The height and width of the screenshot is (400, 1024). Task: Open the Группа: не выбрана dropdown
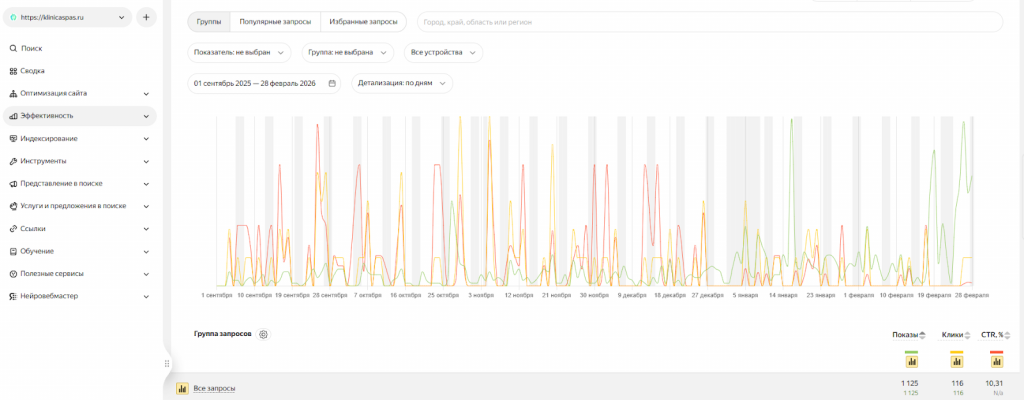pos(347,53)
